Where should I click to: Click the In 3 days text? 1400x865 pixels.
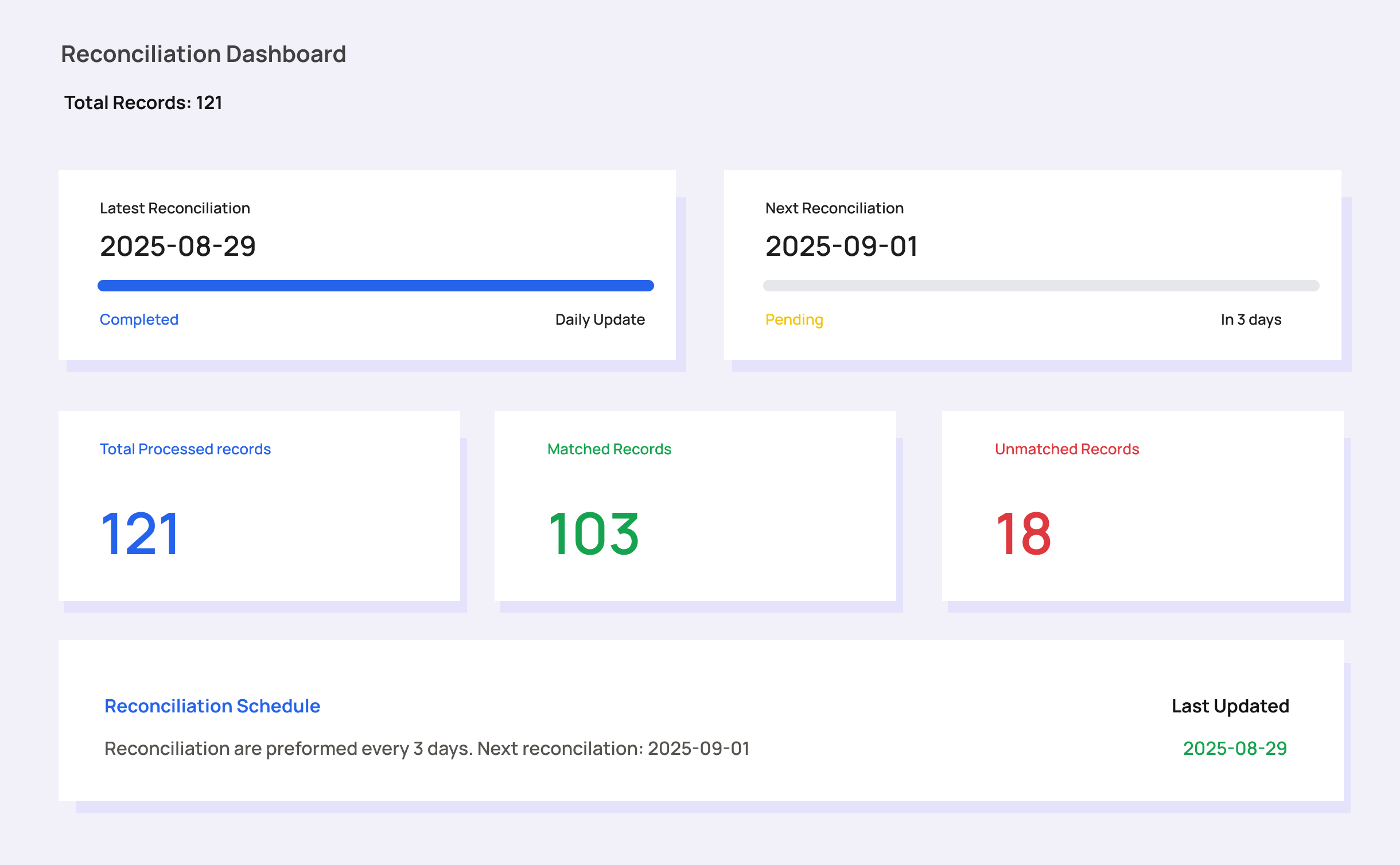1251,319
